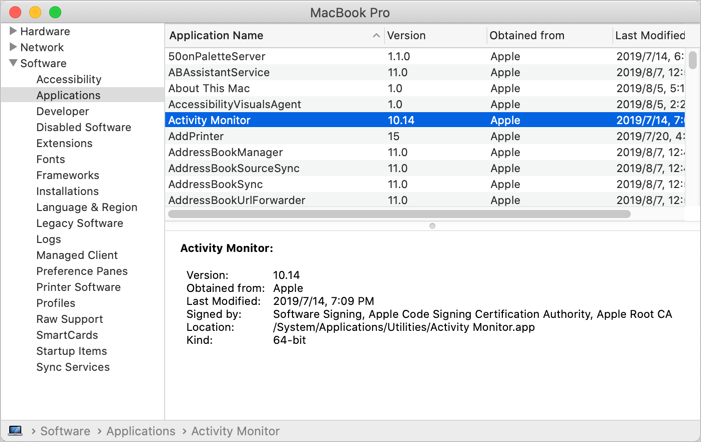The width and height of the screenshot is (701, 442).
Task: Click Applications in the bottom path bar
Action: click(x=140, y=431)
